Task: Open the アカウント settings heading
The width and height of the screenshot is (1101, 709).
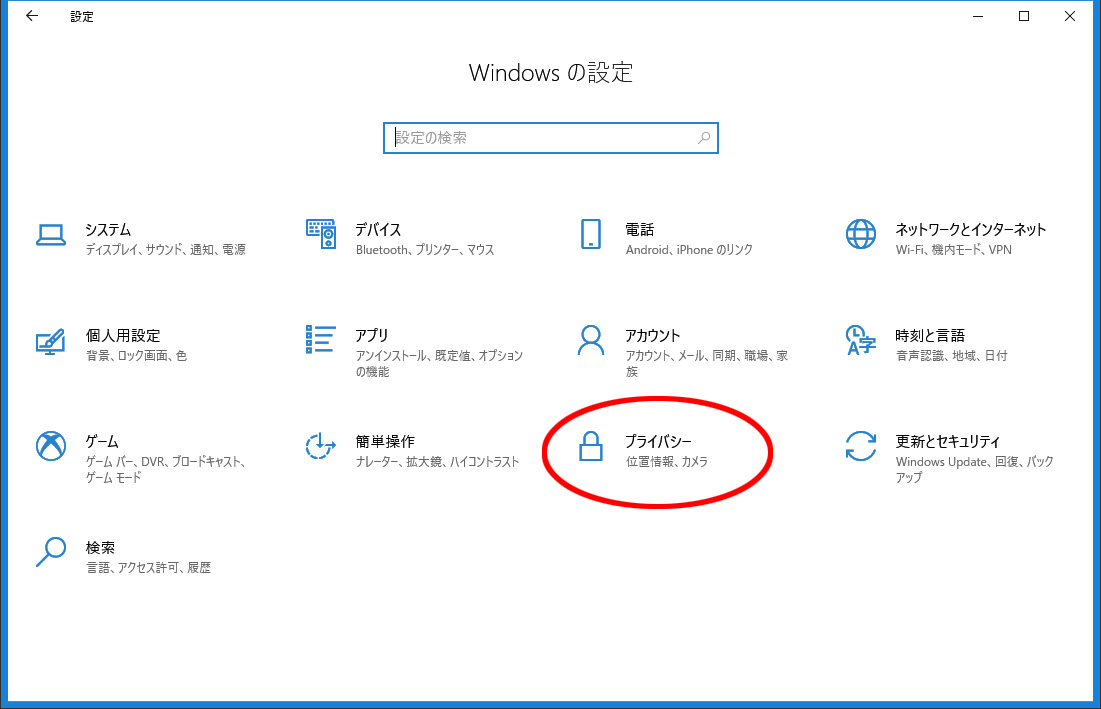Action: [x=653, y=336]
